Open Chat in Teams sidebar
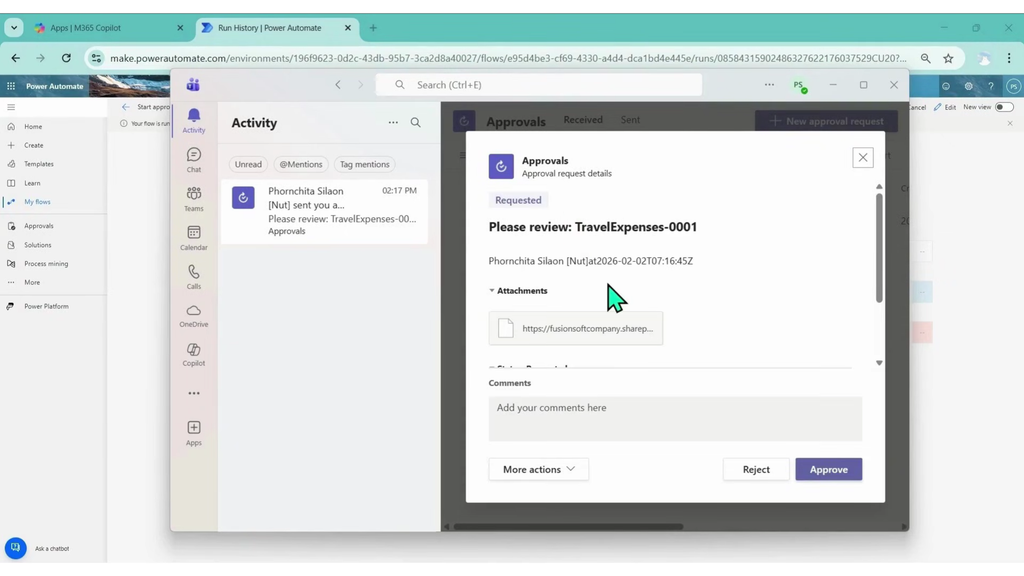 point(193,159)
